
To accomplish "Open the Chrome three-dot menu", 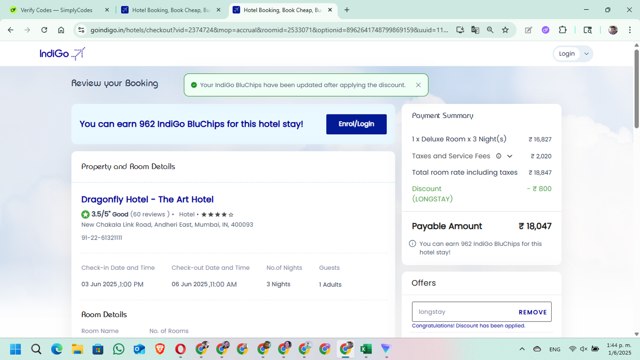I will pyautogui.click(x=630, y=30).
